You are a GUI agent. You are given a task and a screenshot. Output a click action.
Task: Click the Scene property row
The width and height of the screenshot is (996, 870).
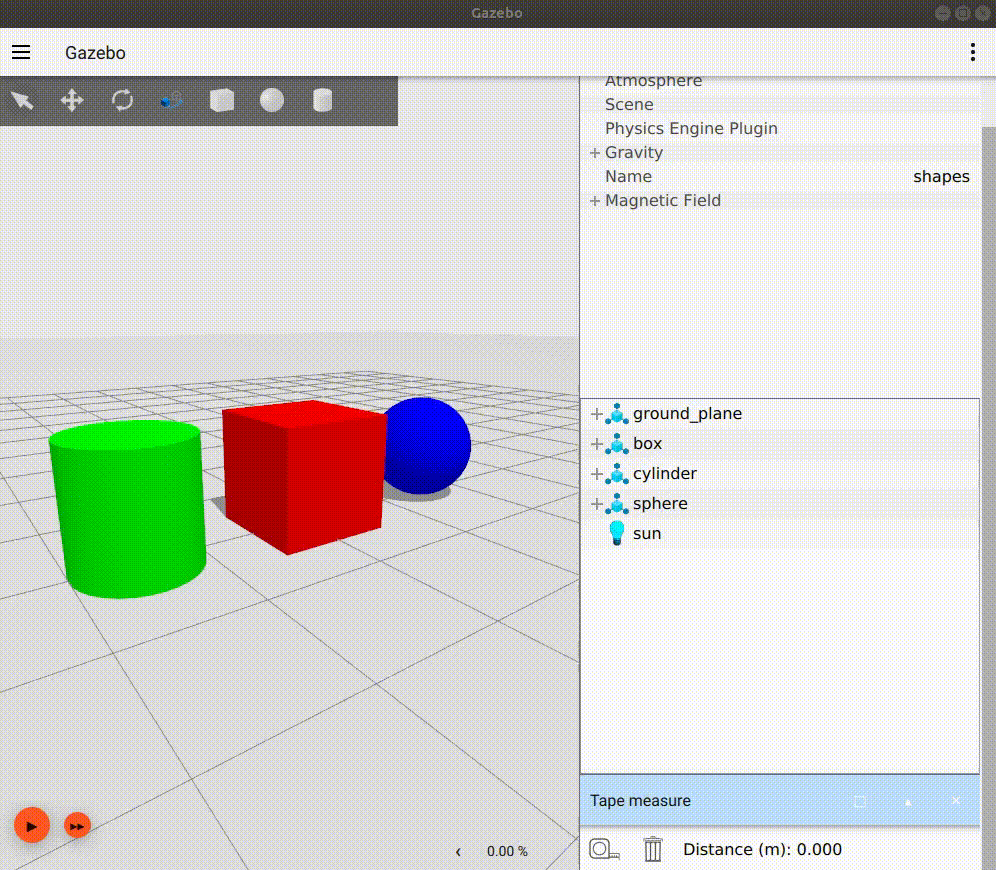coord(780,104)
